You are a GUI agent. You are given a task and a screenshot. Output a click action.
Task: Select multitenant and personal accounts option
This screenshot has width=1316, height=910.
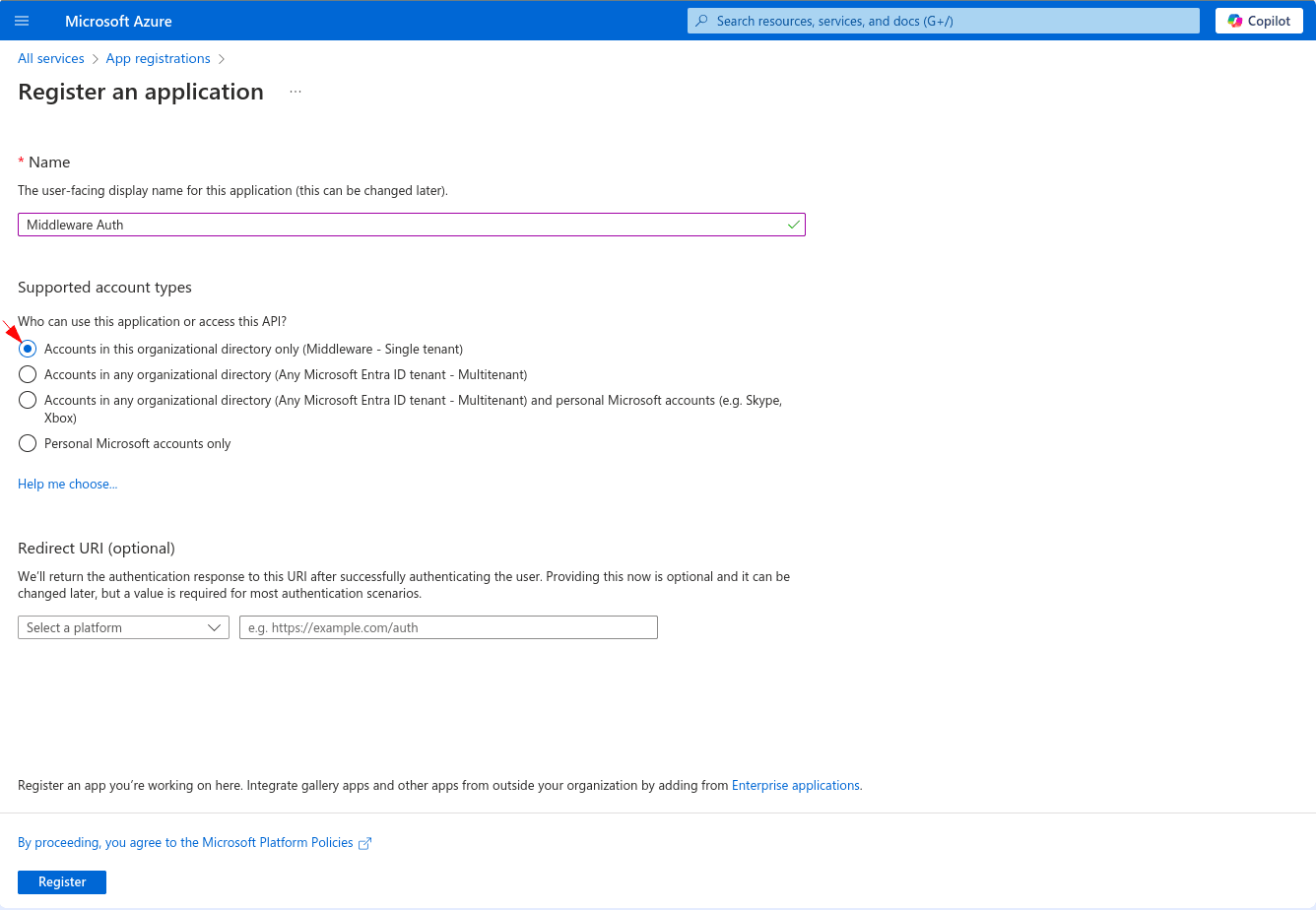tap(28, 400)
